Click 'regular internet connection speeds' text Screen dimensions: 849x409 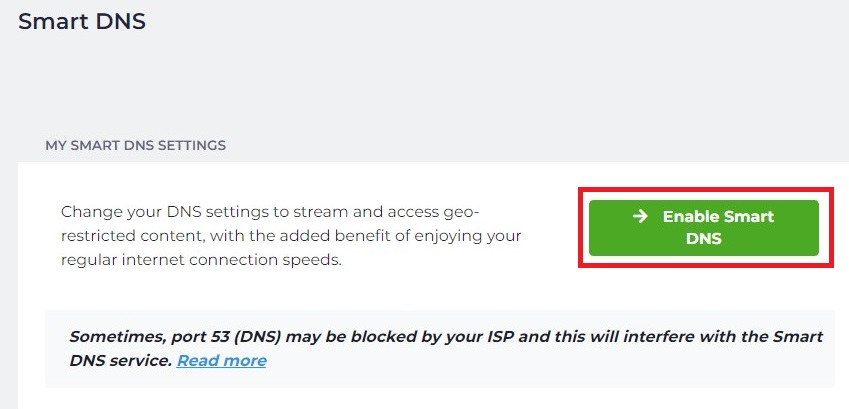coord(201,260)
